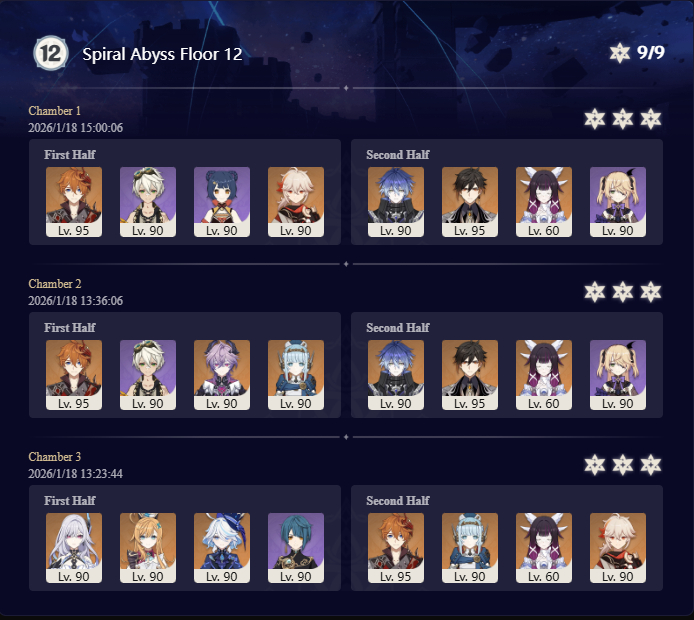The height and width of the screenshot is (620, 694).
Task: Click the middle star of Chamber 3
Action: pos(622,465)
